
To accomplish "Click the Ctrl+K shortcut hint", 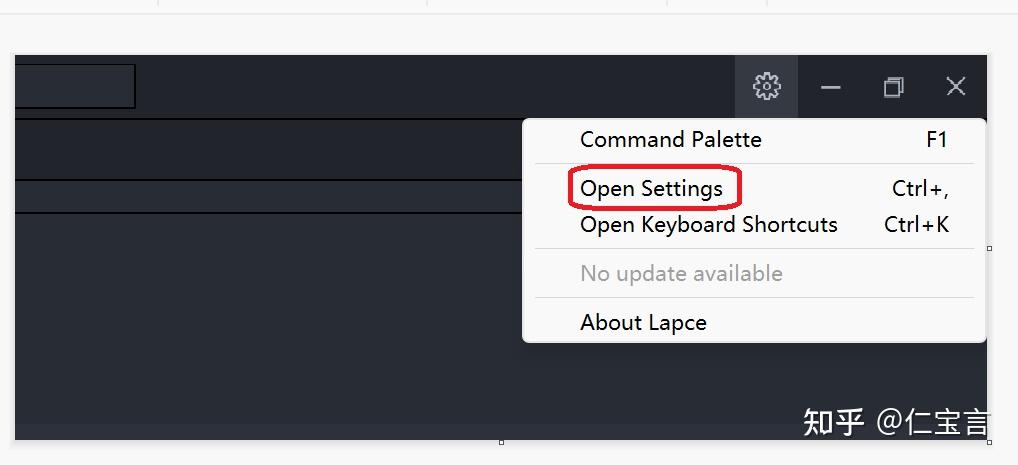I will tap(916, 225).
